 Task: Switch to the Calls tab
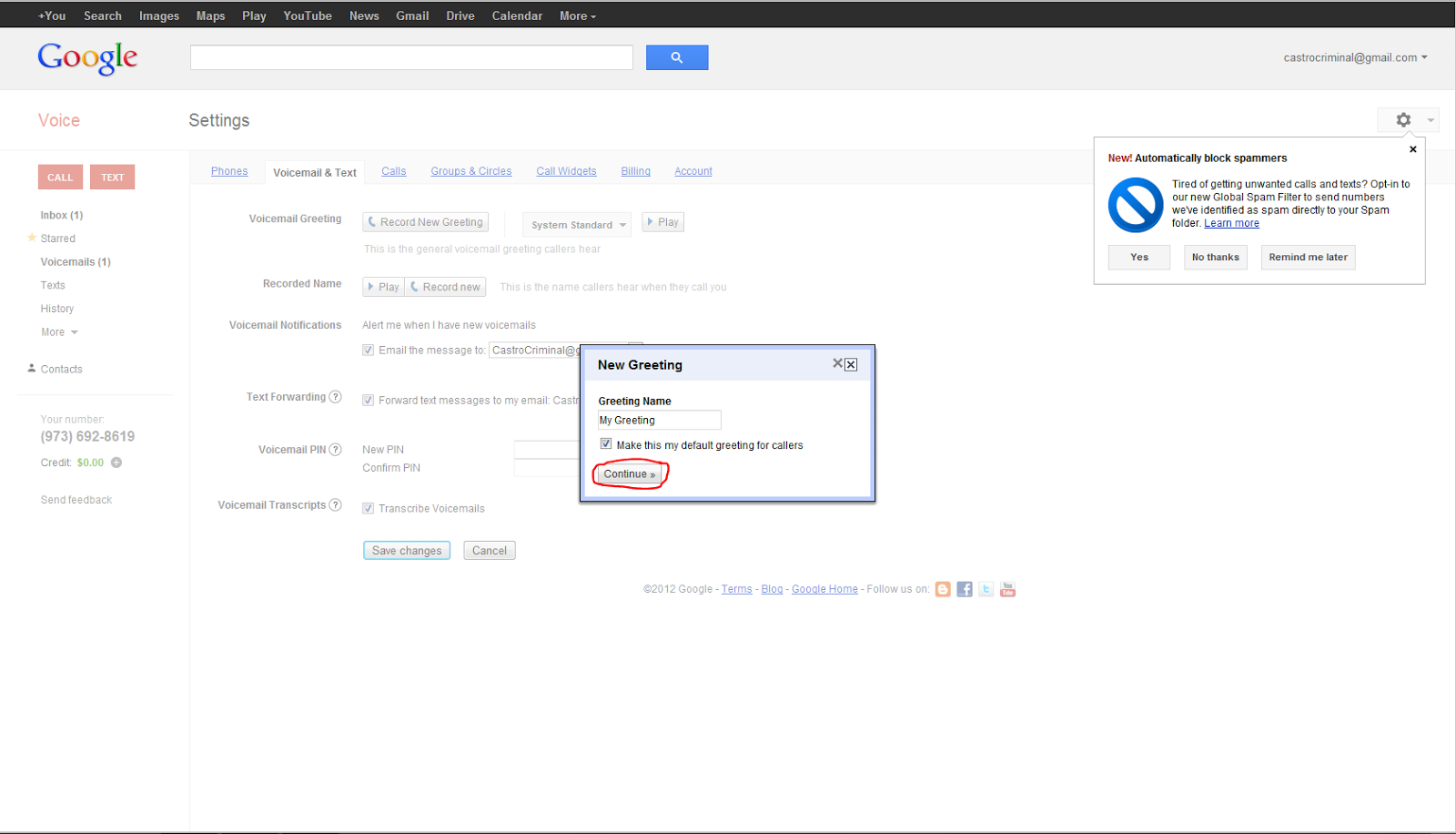tap(394, 171)
